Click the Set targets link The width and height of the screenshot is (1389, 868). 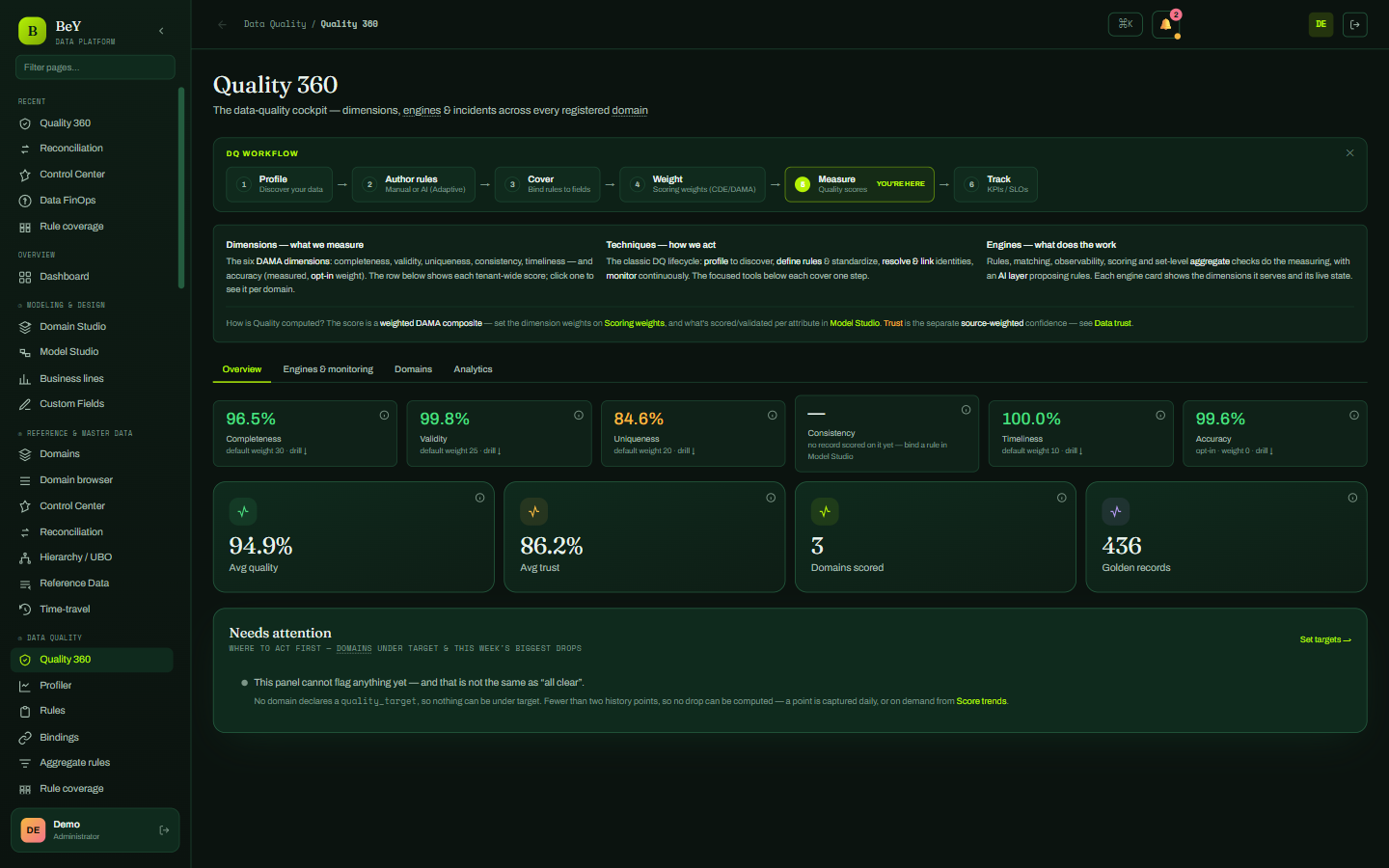1325,640
